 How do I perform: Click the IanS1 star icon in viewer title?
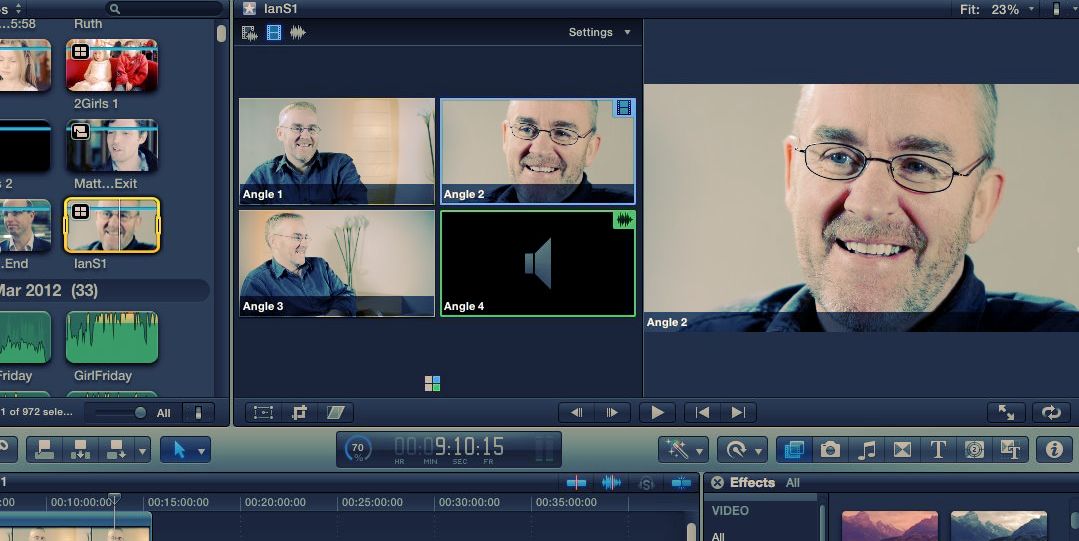click(249, 9)
